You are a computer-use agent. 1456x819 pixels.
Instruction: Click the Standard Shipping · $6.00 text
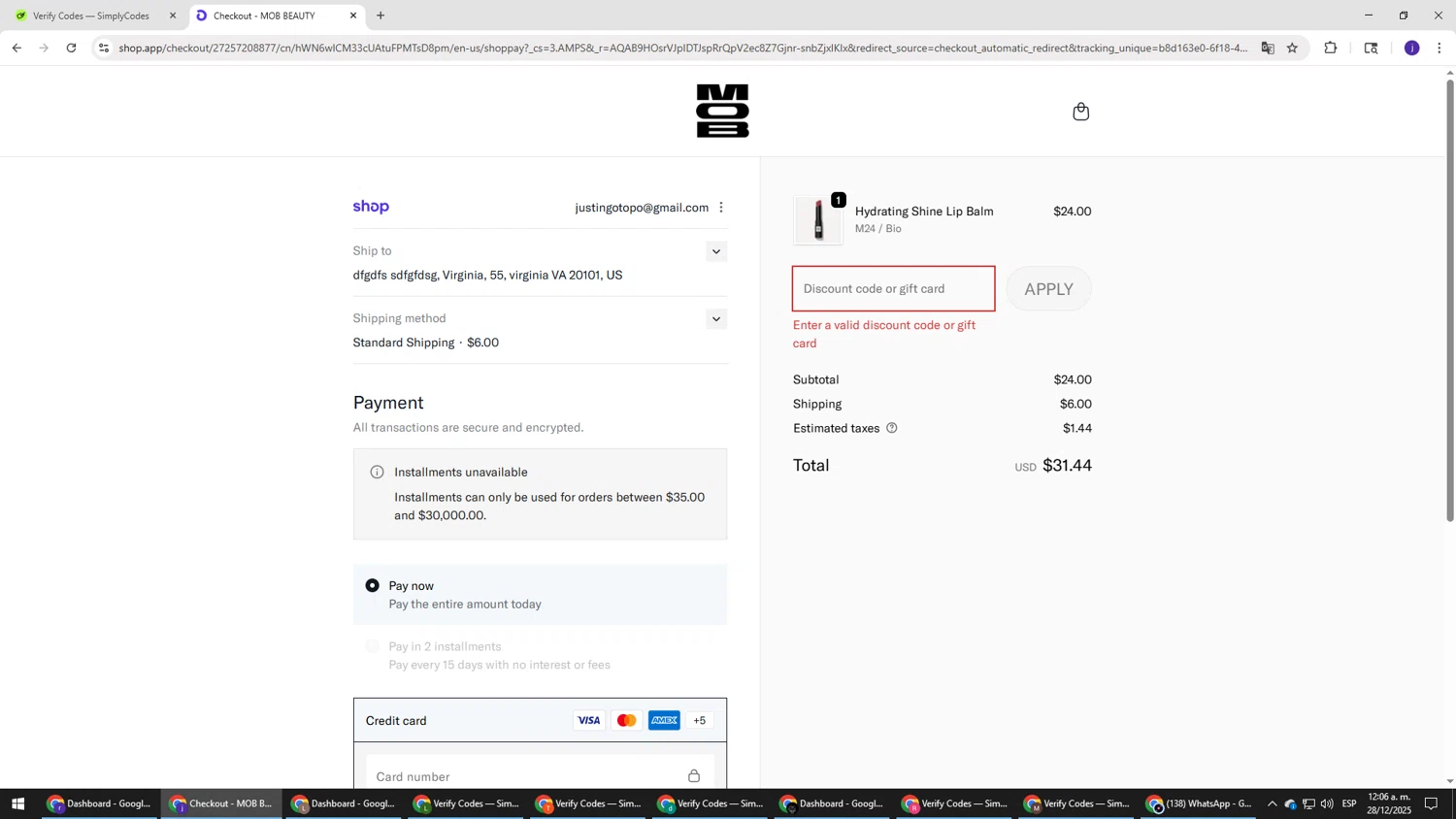426,343
